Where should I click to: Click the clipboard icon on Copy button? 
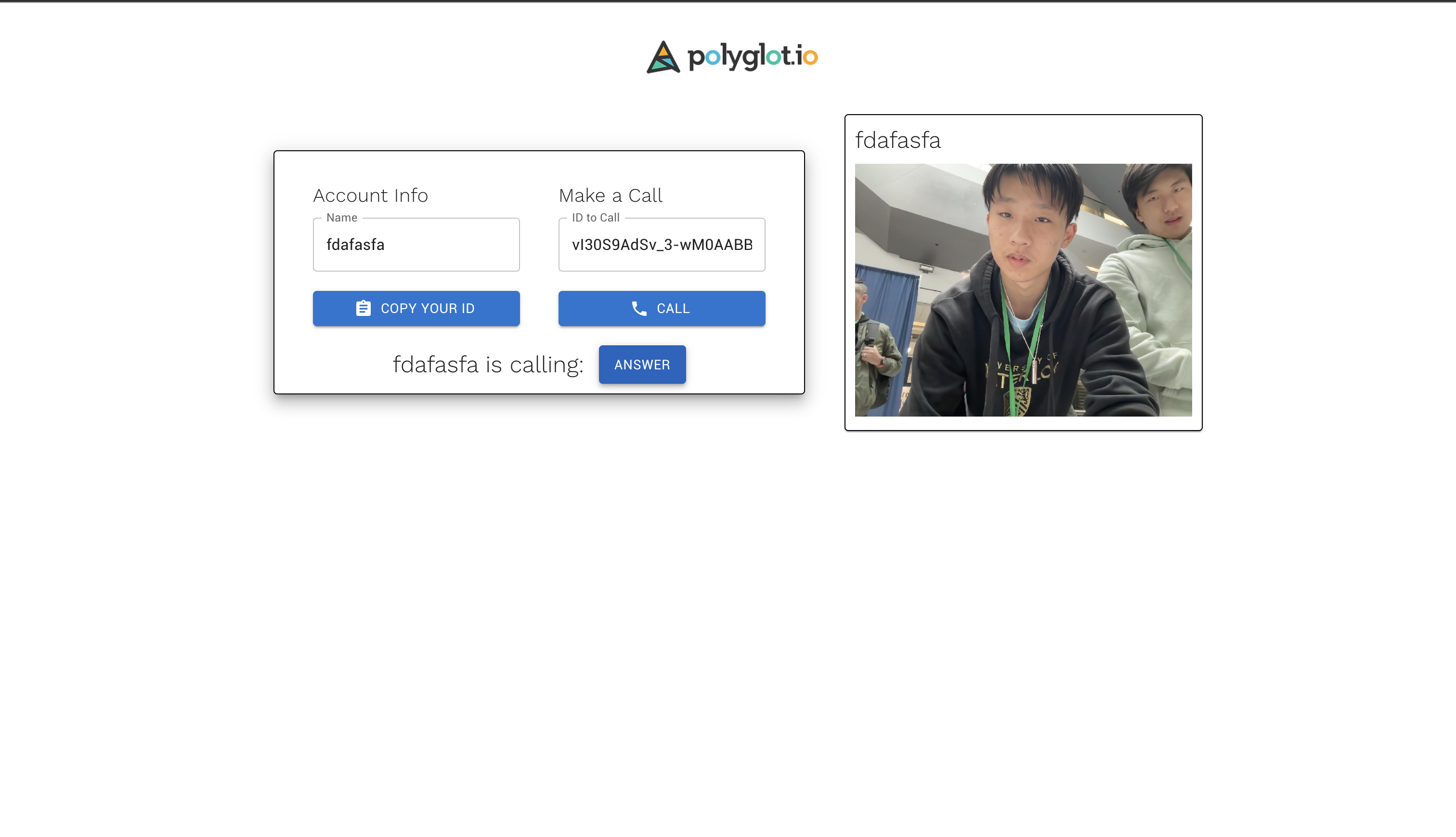coord(363,308)
